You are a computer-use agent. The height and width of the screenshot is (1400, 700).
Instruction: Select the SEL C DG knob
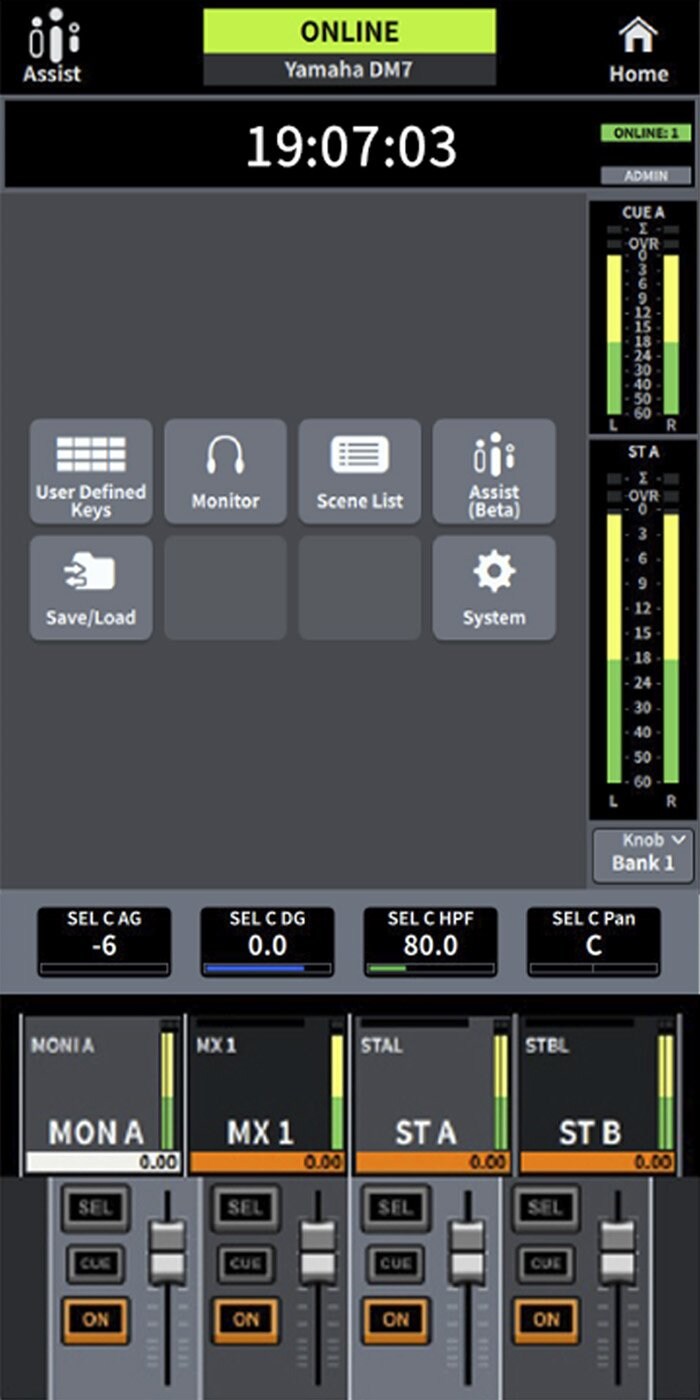pos(267,941)
